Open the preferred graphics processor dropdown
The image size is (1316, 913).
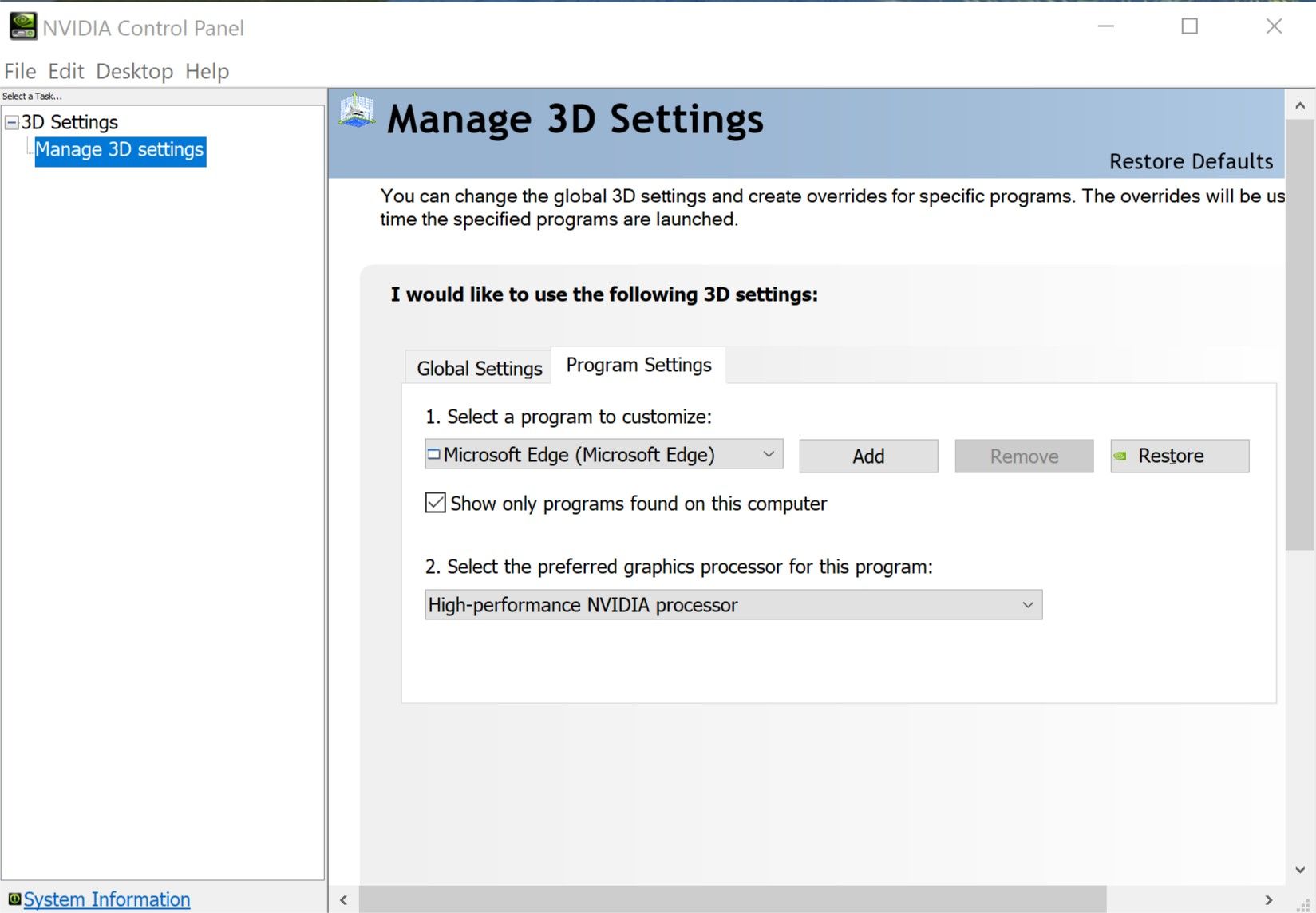click(733, 605)
